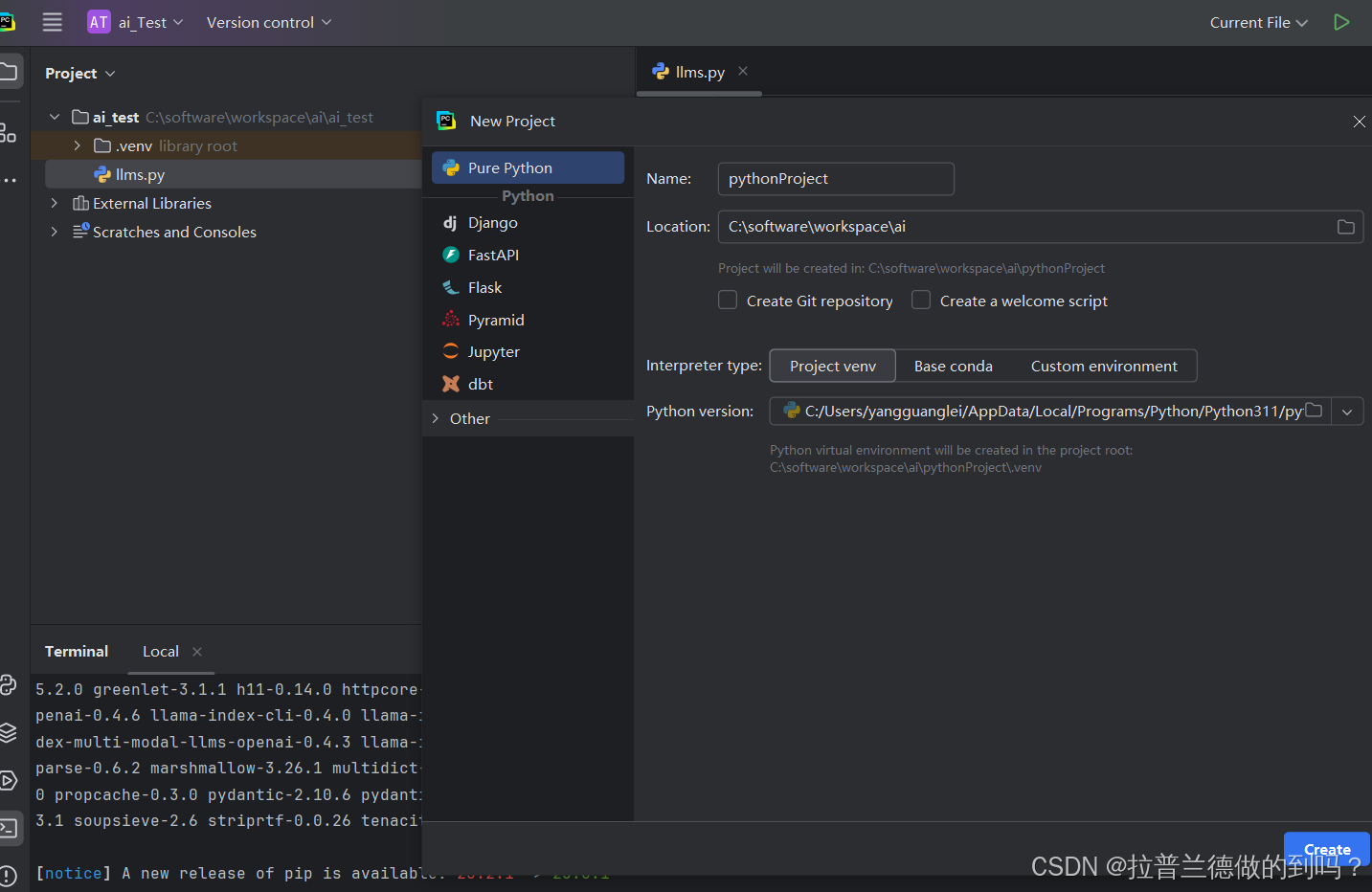The image size is (1372, 892).
Task: Browse for Python interpreter folder icon
Action: point(1314,411)
